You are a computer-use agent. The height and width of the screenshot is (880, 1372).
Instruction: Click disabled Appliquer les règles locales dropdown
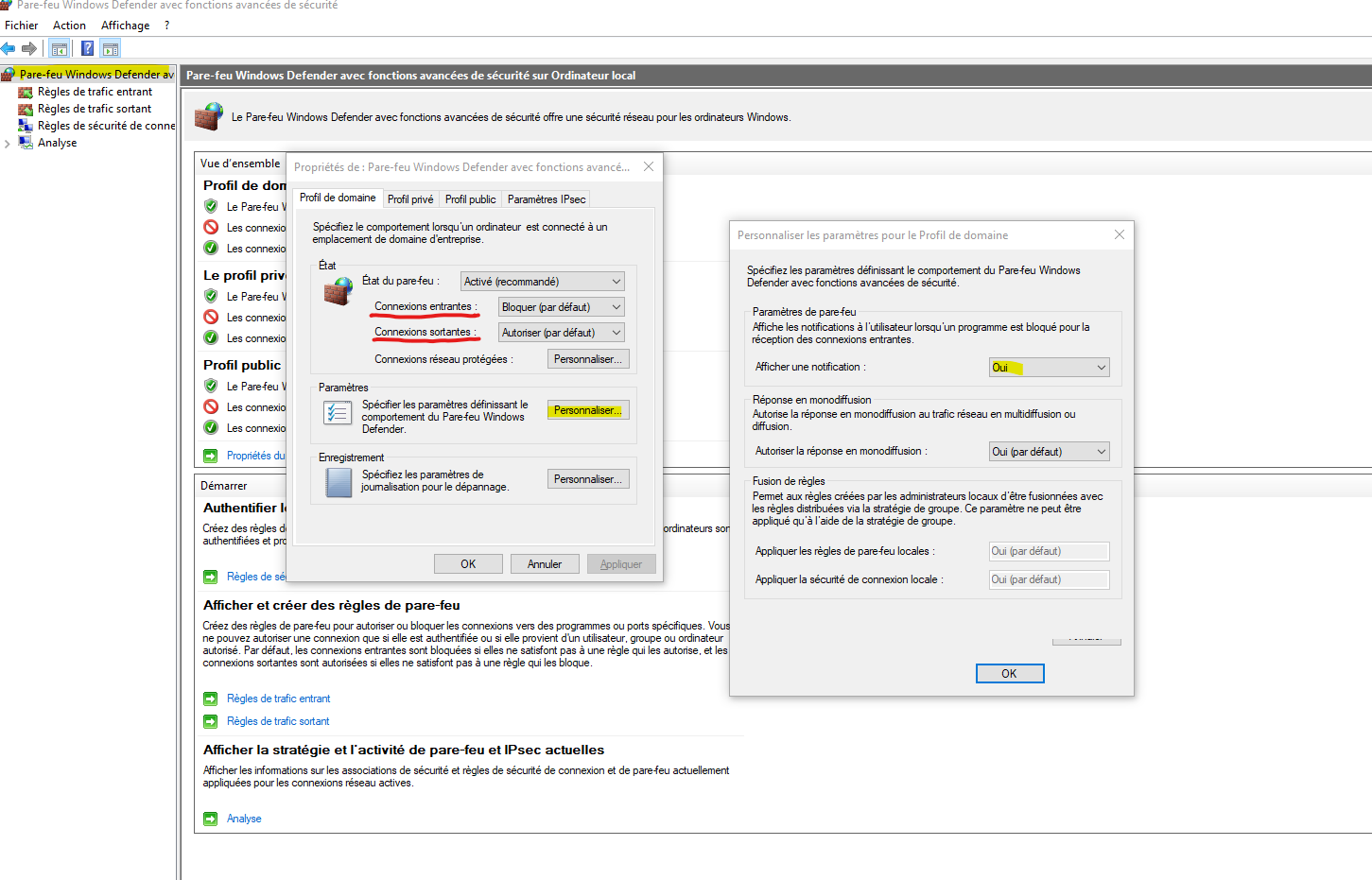coord(1049,551)
